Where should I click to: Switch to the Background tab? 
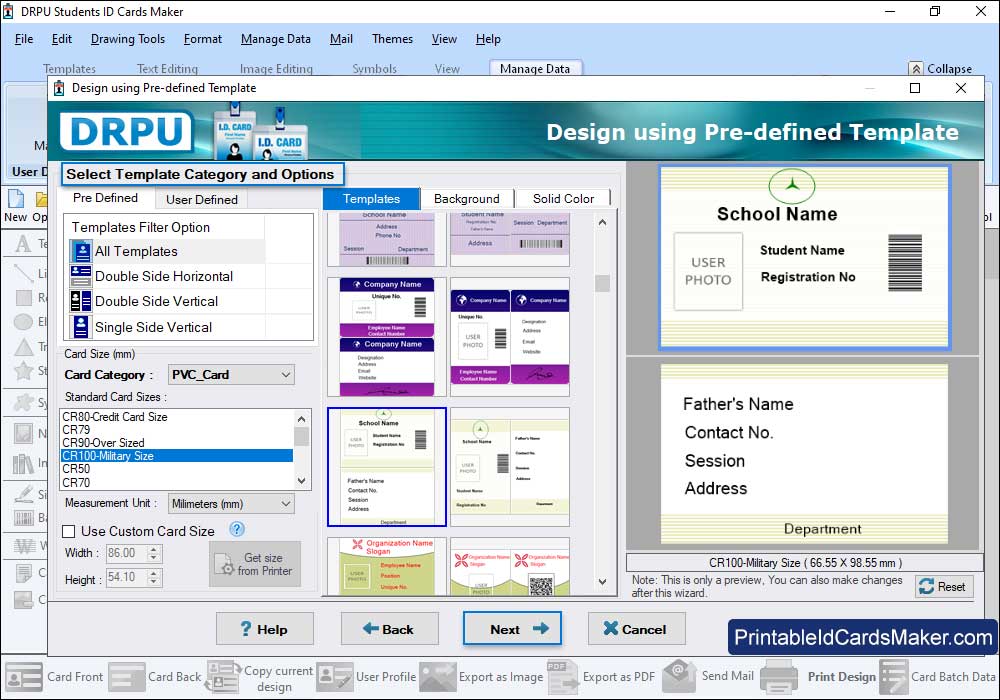tap(467, 199)
